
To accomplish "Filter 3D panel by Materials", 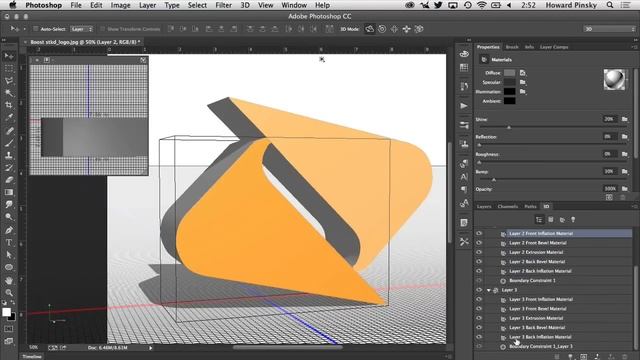I will pos(562,220).
